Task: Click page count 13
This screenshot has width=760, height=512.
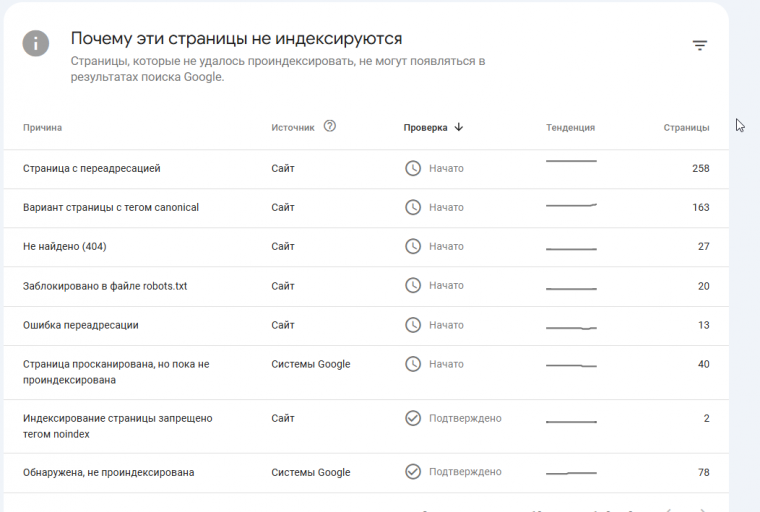Action: [703, 325]
